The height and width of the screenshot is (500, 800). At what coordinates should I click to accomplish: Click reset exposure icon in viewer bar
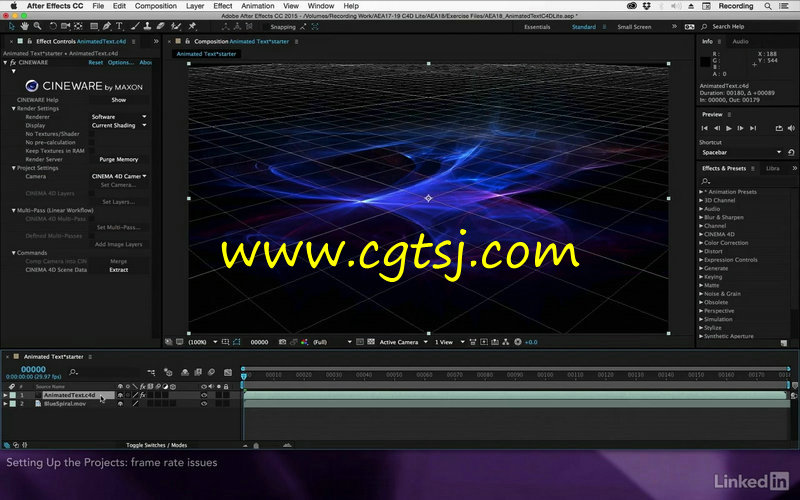518,342
